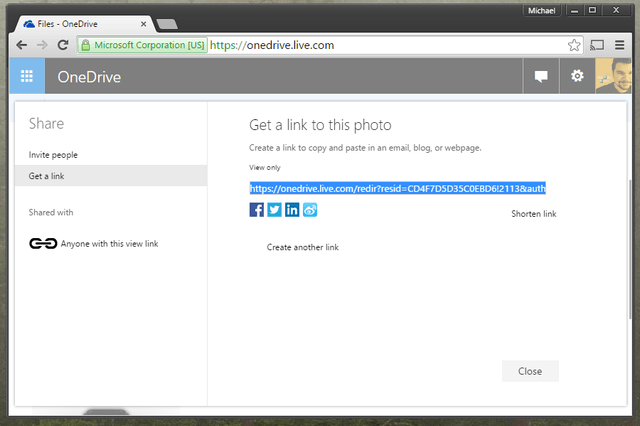Click Create another link
The image size is (640, 426).
(x=302, y=247)
